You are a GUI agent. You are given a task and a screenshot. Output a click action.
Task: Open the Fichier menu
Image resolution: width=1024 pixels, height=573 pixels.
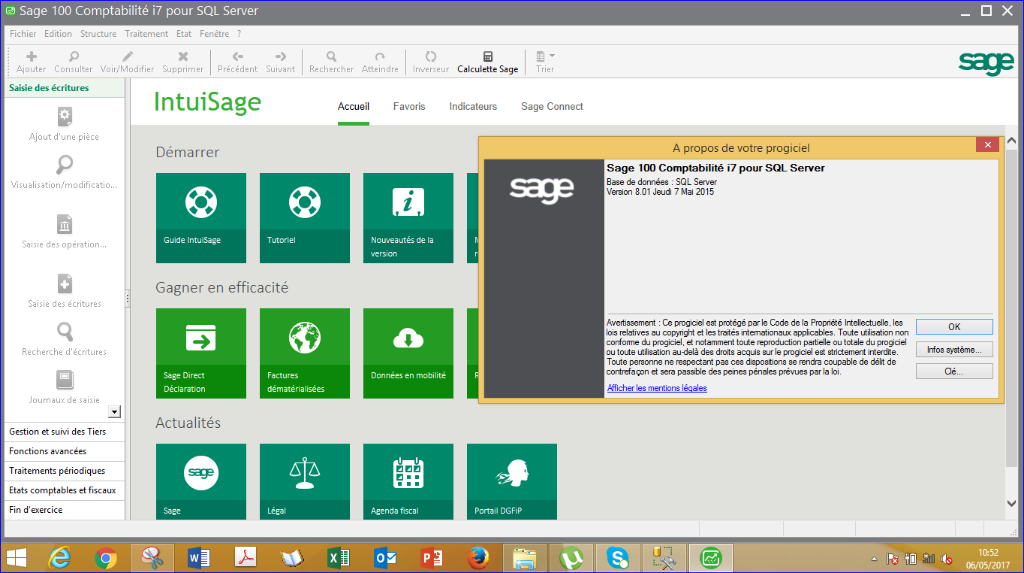coord(23,33)
